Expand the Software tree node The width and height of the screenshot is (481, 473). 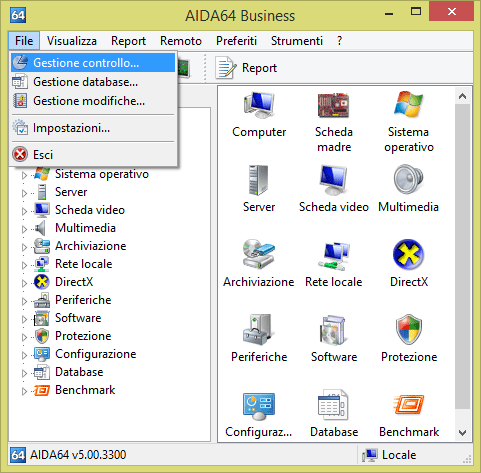(x=24, y=319)
